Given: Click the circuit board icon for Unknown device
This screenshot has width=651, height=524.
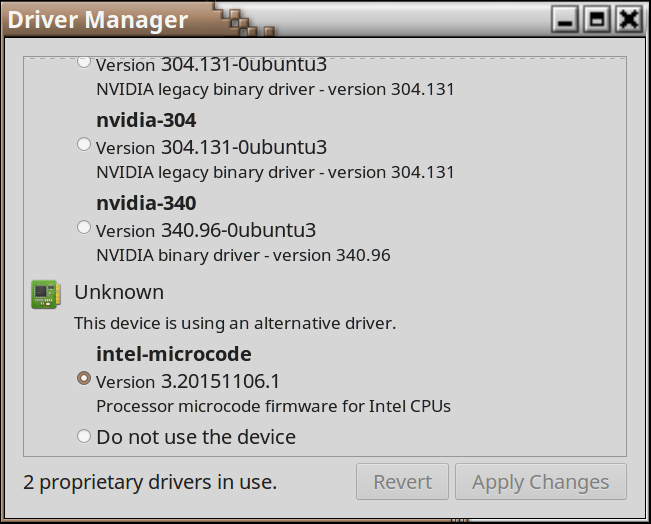Looking at the screenshot, I should [x=45, y=293].
